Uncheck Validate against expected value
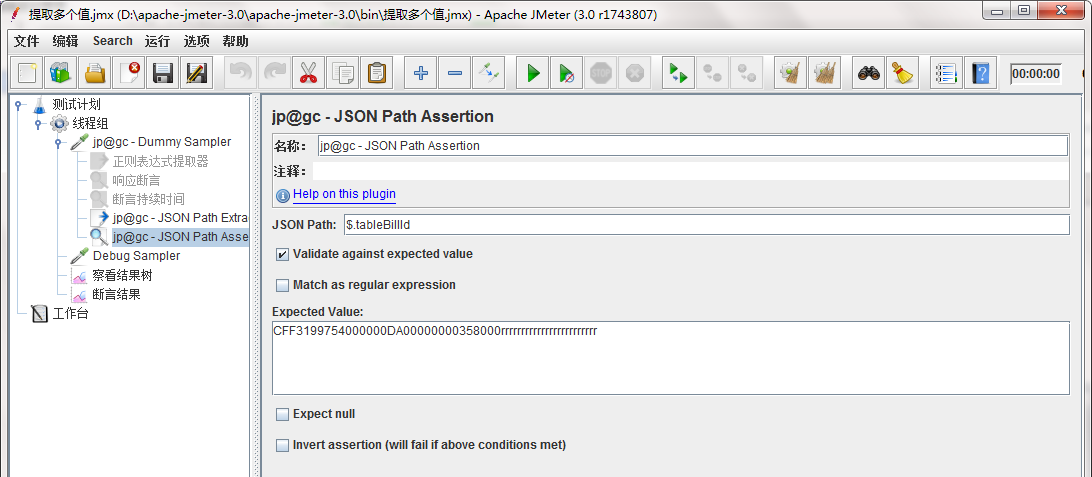Image resolution: width=1092 pixels, height=477 pixels. pyautogui.click(x=282, y=254)
